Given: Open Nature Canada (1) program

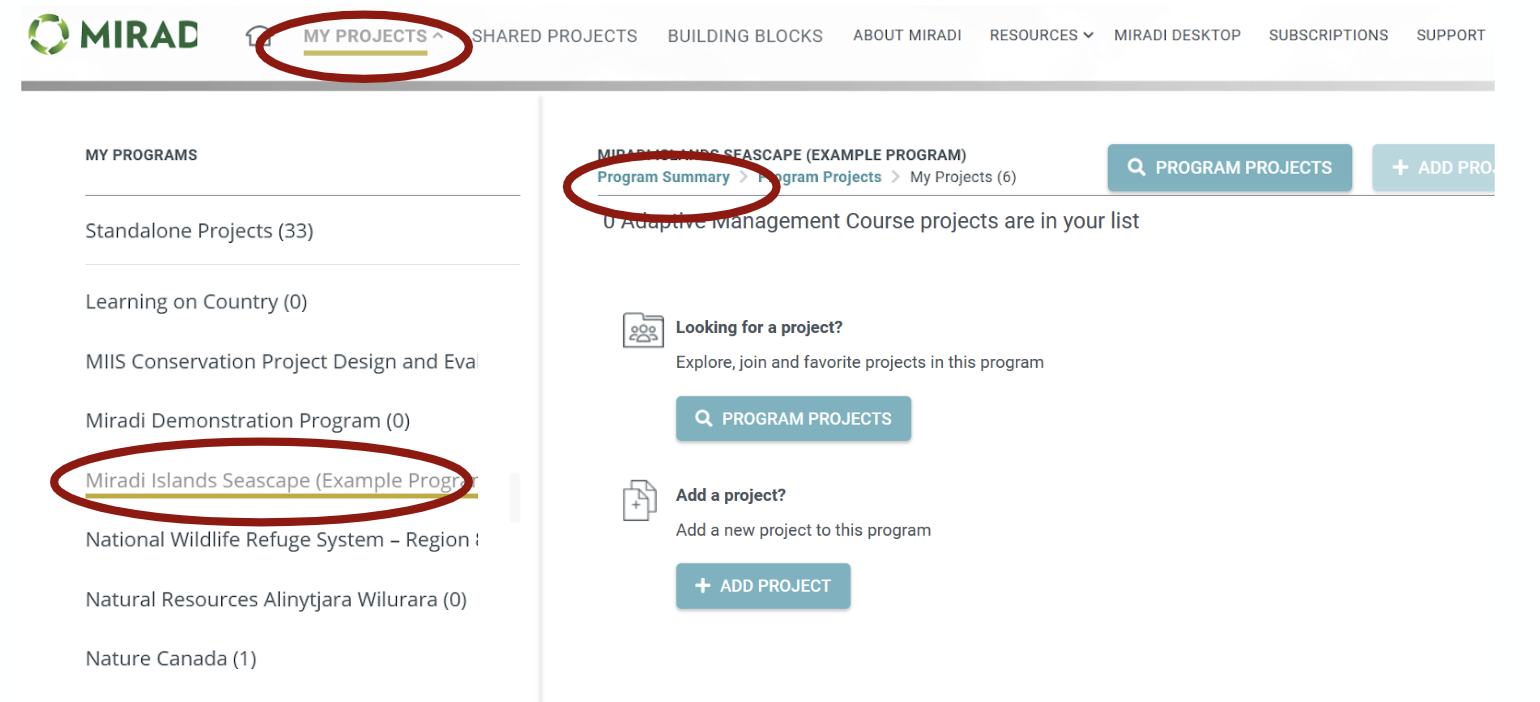Looking at the screenshot, I should pos(171,659).
